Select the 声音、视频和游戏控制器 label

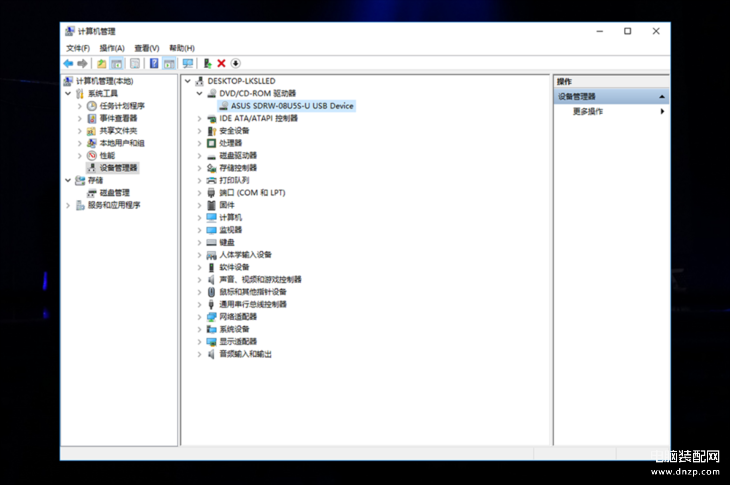click(260, 280)
